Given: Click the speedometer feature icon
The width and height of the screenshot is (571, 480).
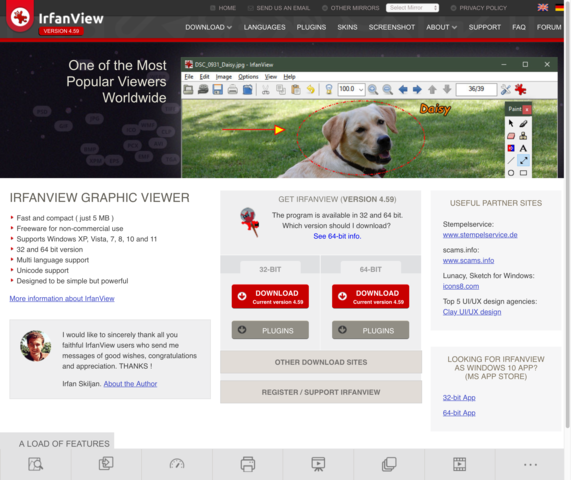Looking at the screenshot, I should coord(177,464).
